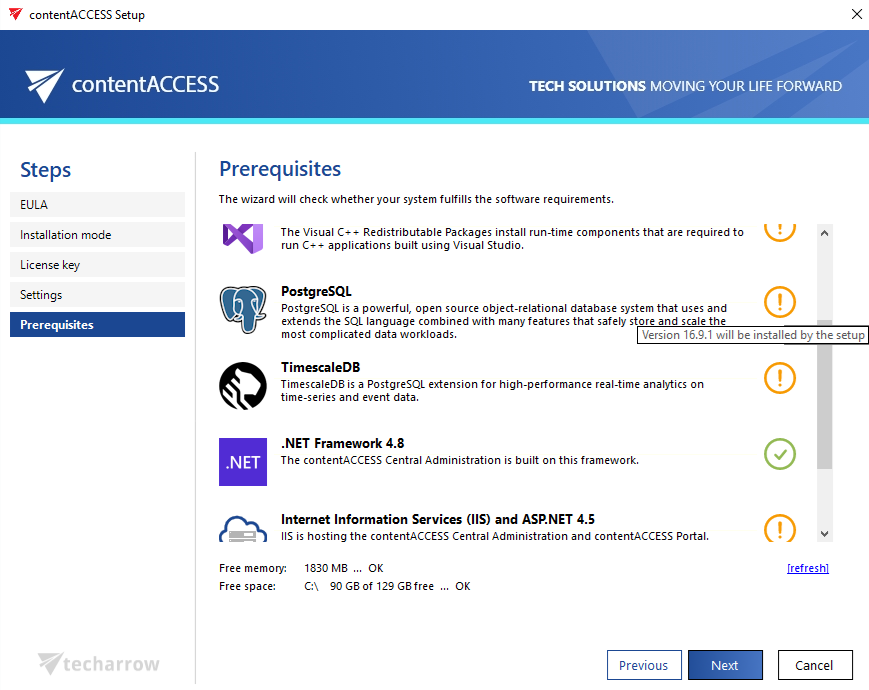Screen dimensions: 869x690
Task: Cancel the setup wizard
Action: (814, 665)
